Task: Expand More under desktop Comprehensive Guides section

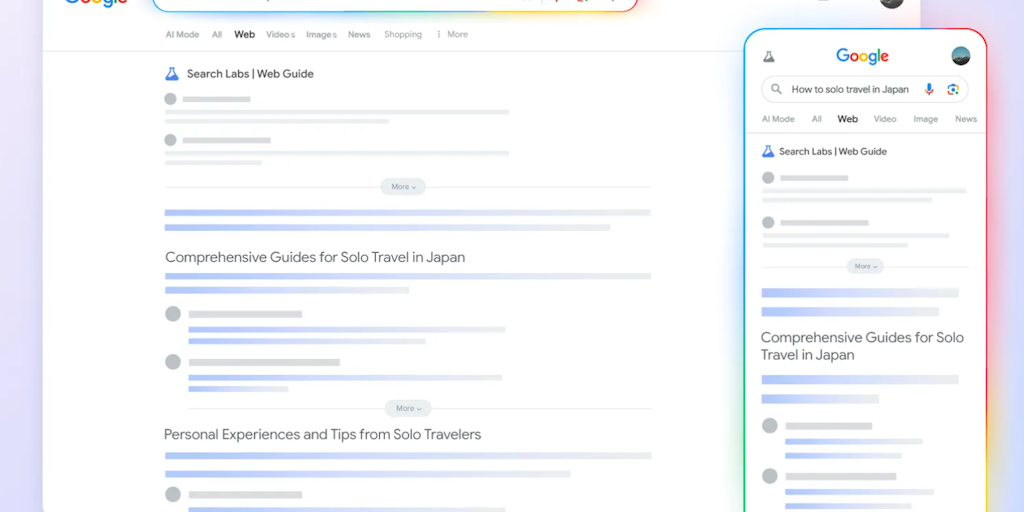Action: [x=408, y=408]
